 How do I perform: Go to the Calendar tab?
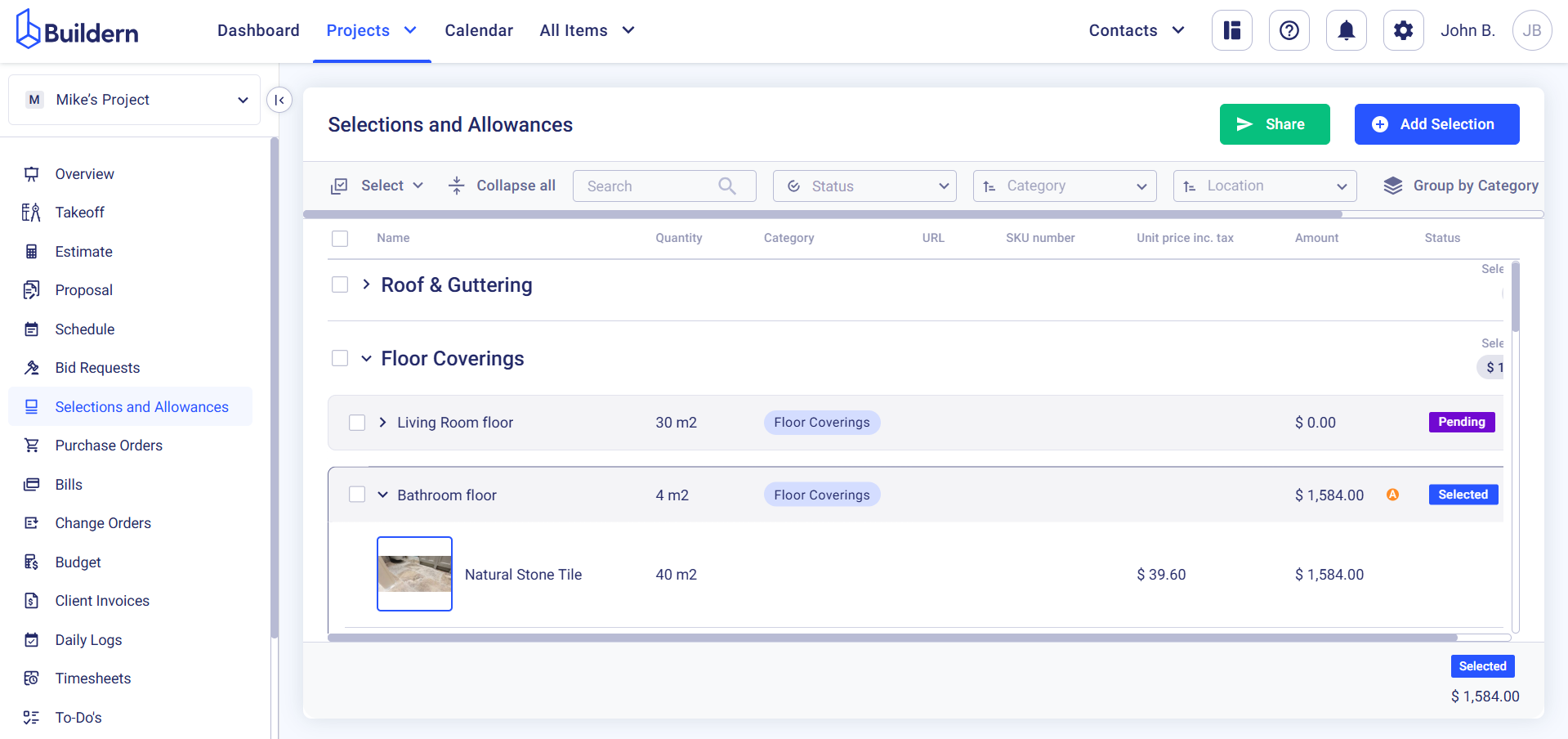click(478, 31)
